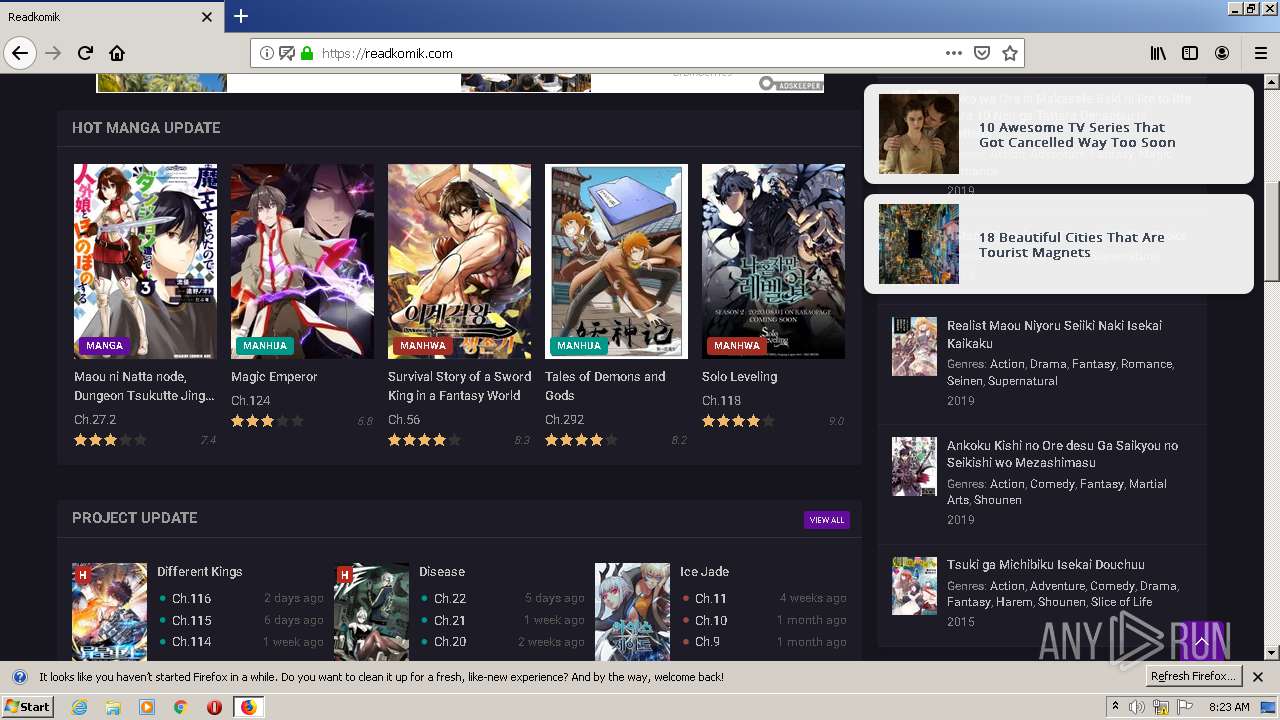Open the Solo Leveling title link

pos(739,377)
